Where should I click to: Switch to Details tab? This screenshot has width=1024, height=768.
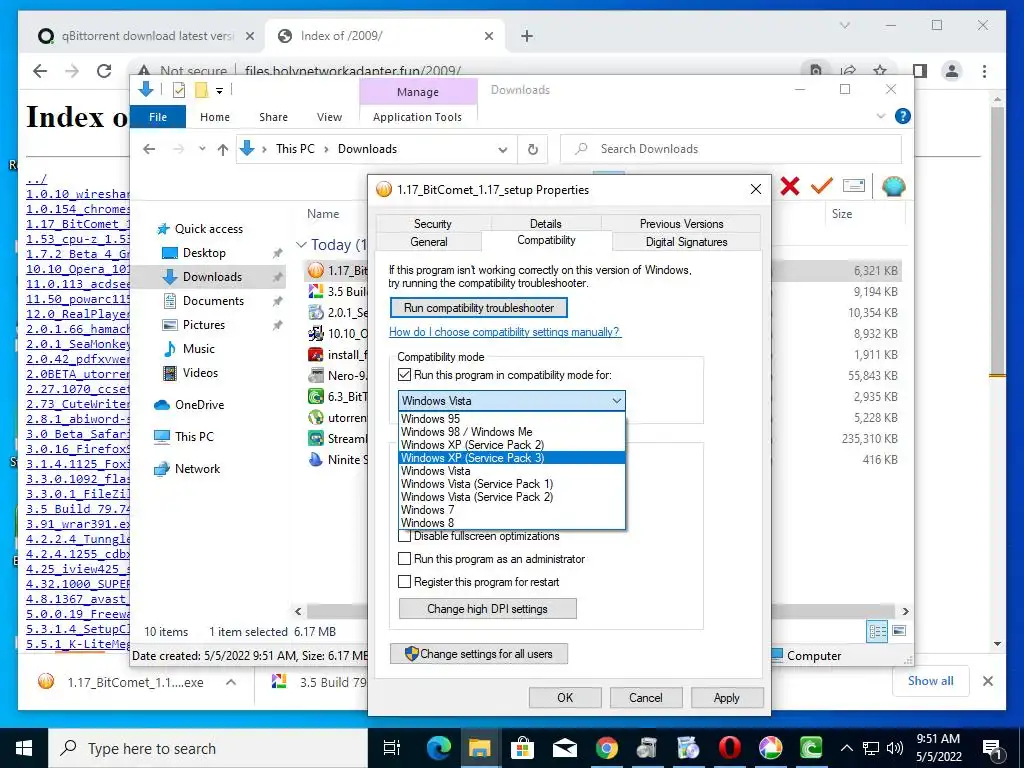coord(545,224)
